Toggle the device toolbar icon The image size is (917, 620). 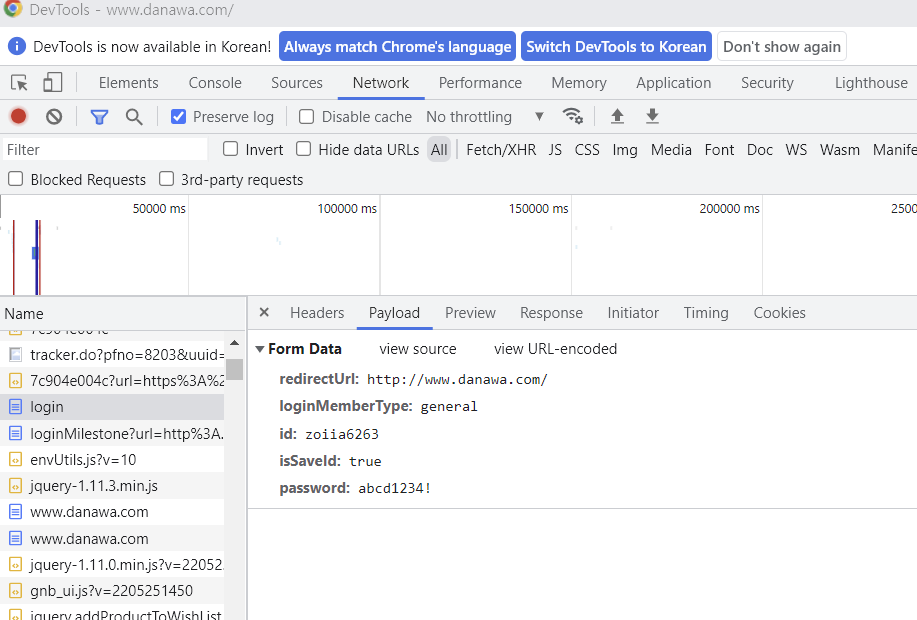tap(53, 82)
